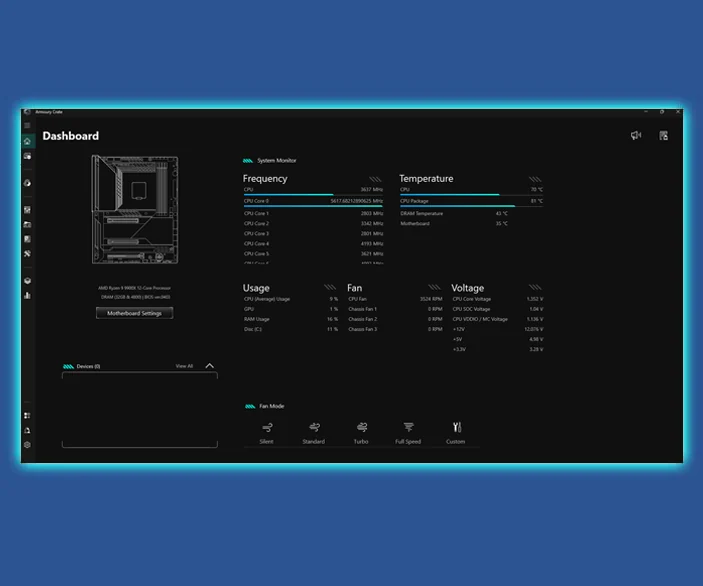The width and height of the screenshot is (703, 586).
Task: Click the Dashboard page title
Action: tap(70, 136)
